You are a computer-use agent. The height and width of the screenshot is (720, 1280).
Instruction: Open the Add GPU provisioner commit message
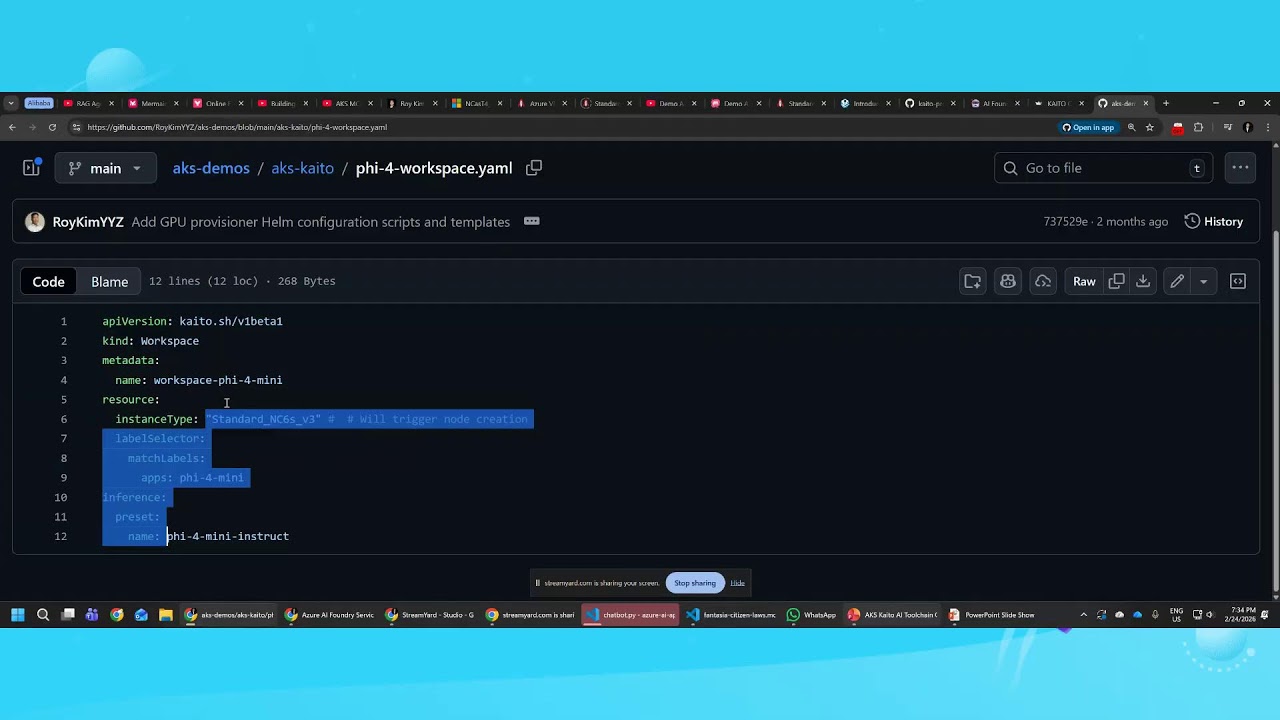tap(321, 222)
